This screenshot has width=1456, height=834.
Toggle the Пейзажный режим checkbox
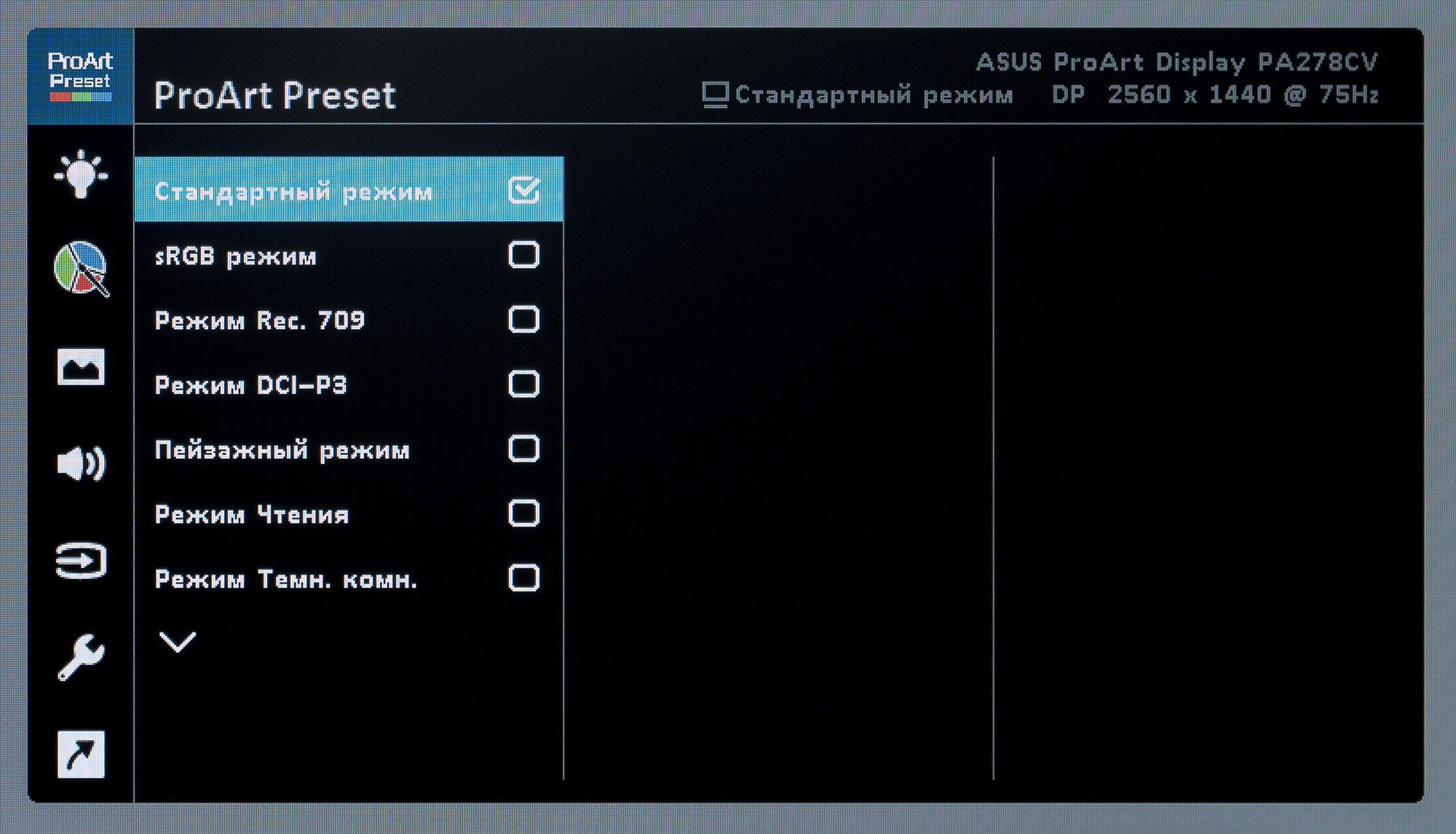pyautogui.click(x=523, y=449)
